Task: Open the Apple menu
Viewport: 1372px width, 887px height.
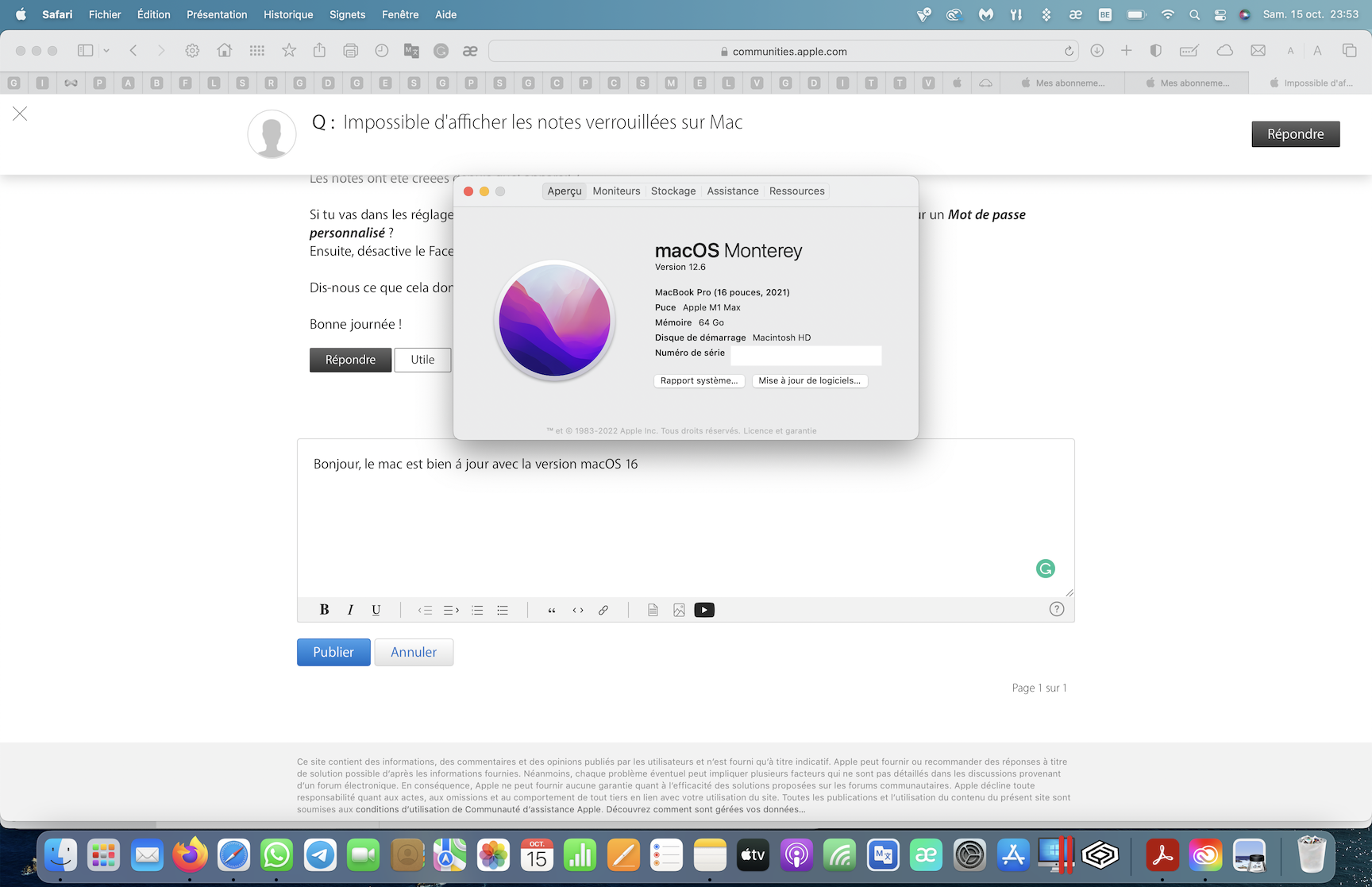Action: 21,14
